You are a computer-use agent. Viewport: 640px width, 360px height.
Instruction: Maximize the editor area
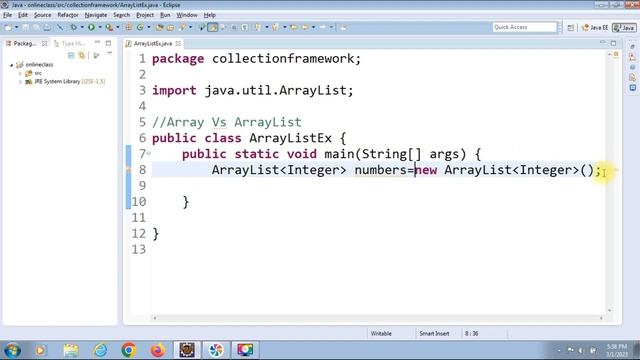pos(613,43)
